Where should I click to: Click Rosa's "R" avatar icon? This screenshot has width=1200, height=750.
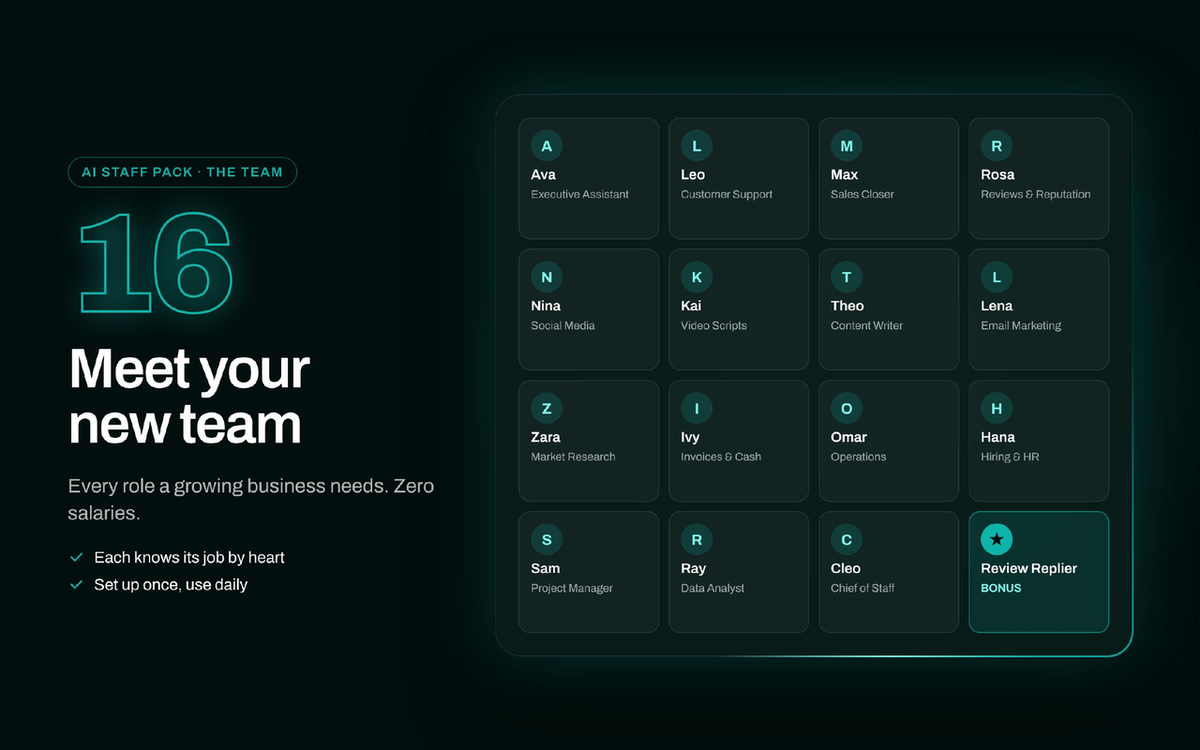pyautogui.click(x=997, y=146)
